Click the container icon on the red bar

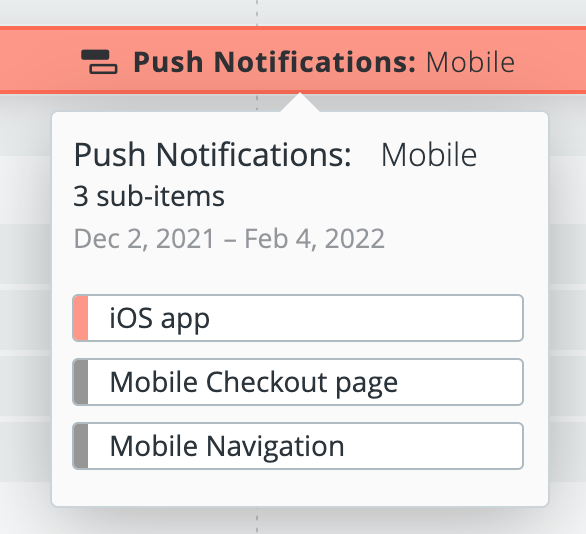99,62
